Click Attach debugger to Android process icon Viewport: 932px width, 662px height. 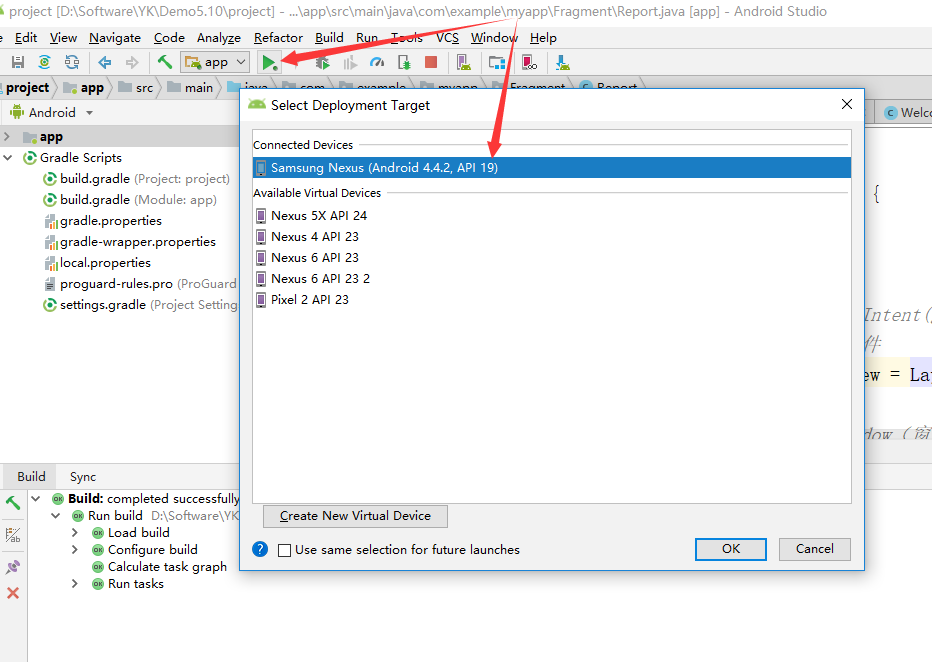pyautogui.click(x=404, y=62)
